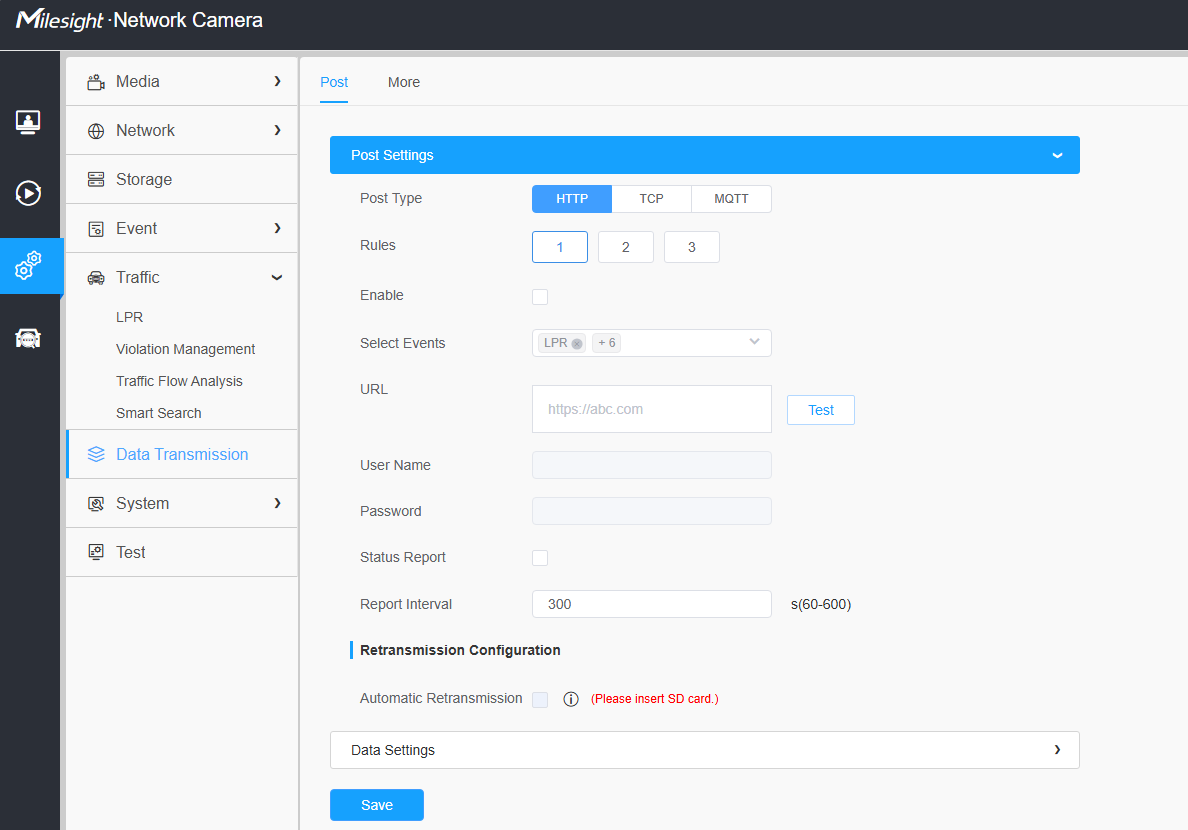The height and width of the screenshot is (830, 1188).
Task: Switch to the More tab
Action: 404,83
